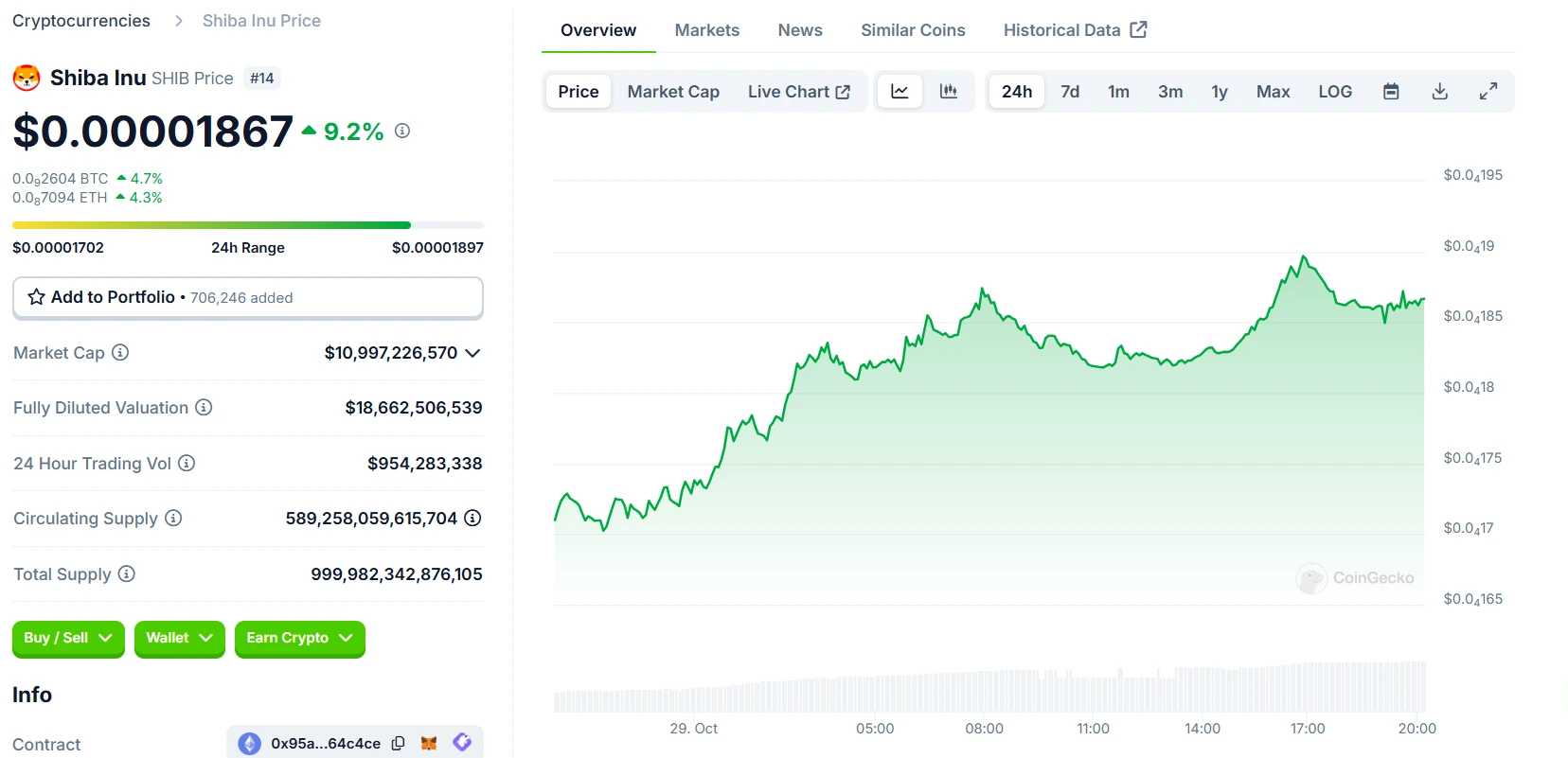The image size is (1568, 758).
Task: Expand chart to fullscreen
Action: click(x=1488, y=92)
